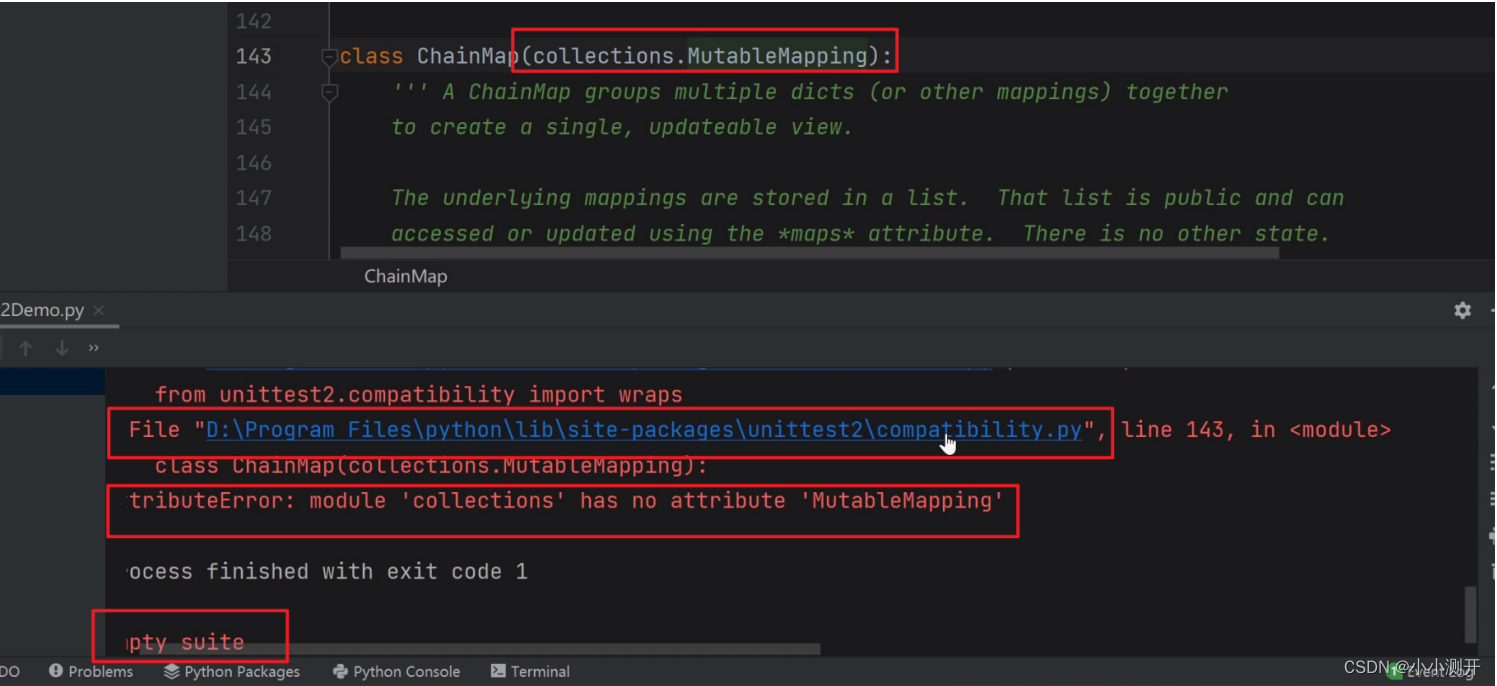This screenshot has width=1497, height=686.
Task: Click line number 145 in the gutter
Action: [x=254, y=127]
